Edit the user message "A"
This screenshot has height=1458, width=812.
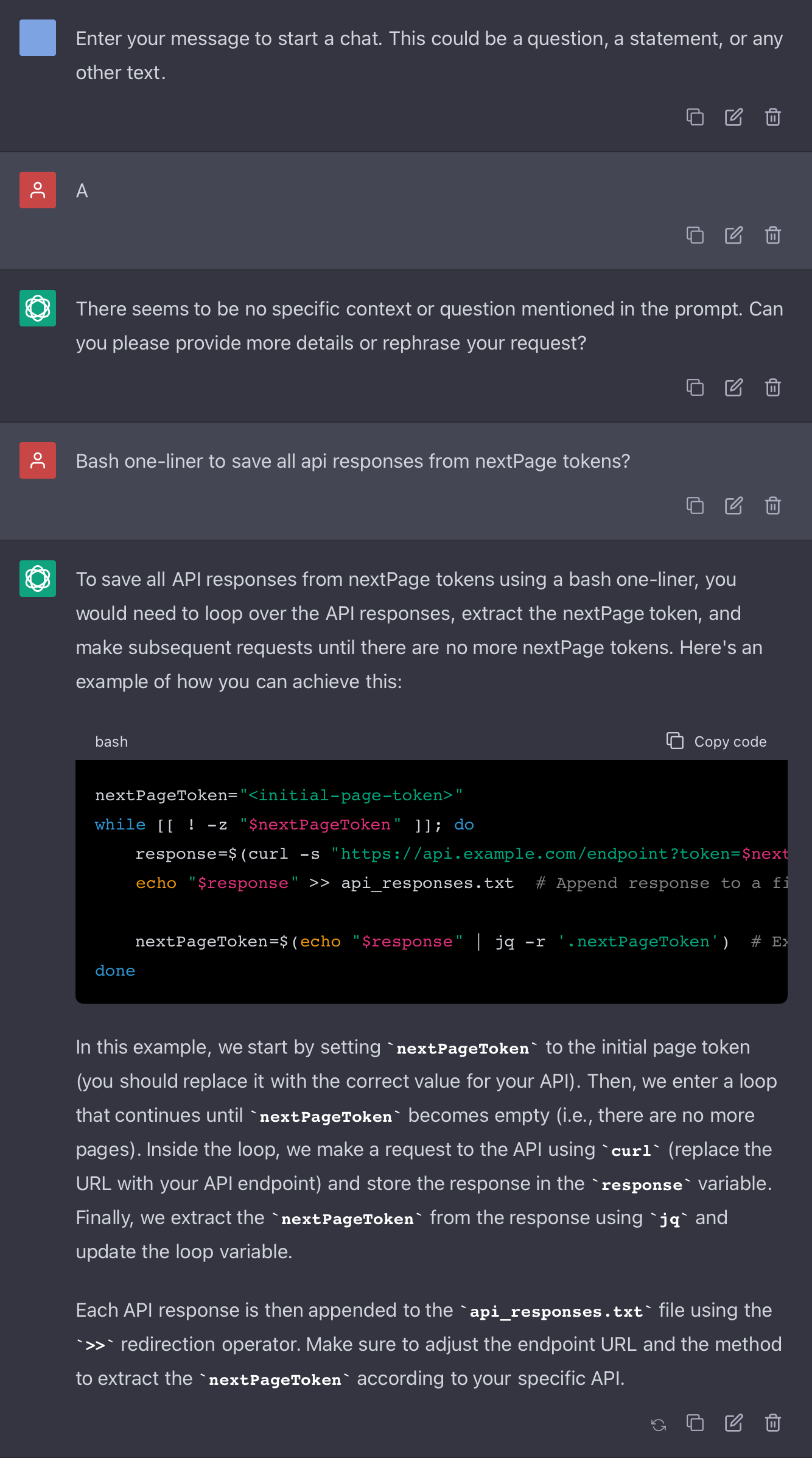(x=733, y=235)
